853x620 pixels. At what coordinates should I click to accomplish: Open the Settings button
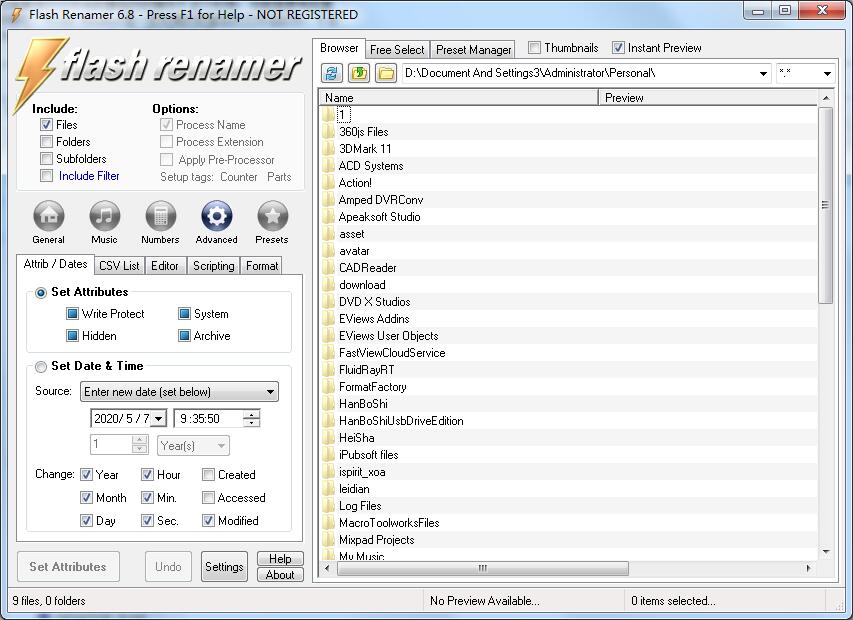pyautogui.click(x=224, y=567)
